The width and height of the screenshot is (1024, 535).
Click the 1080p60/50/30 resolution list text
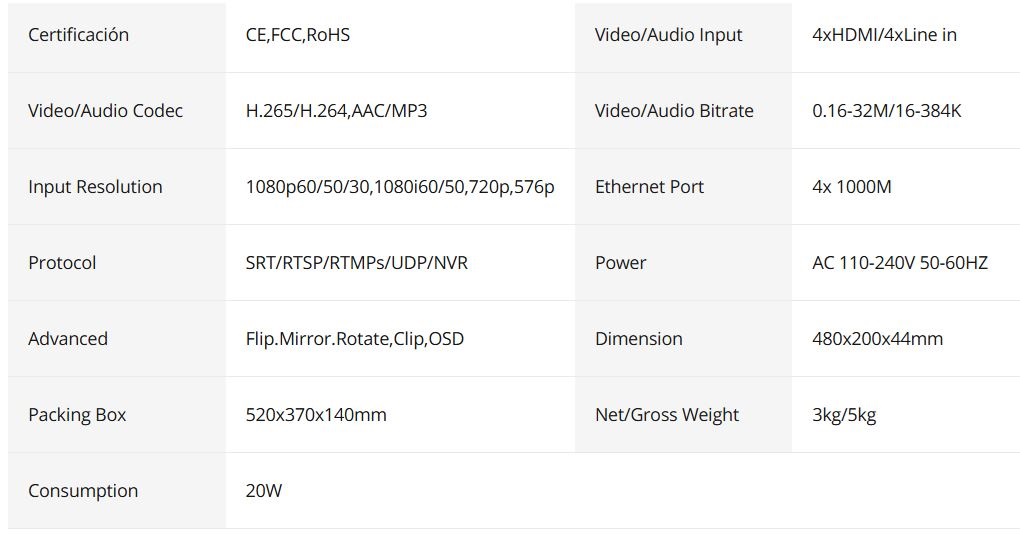(x=400, y=187)
